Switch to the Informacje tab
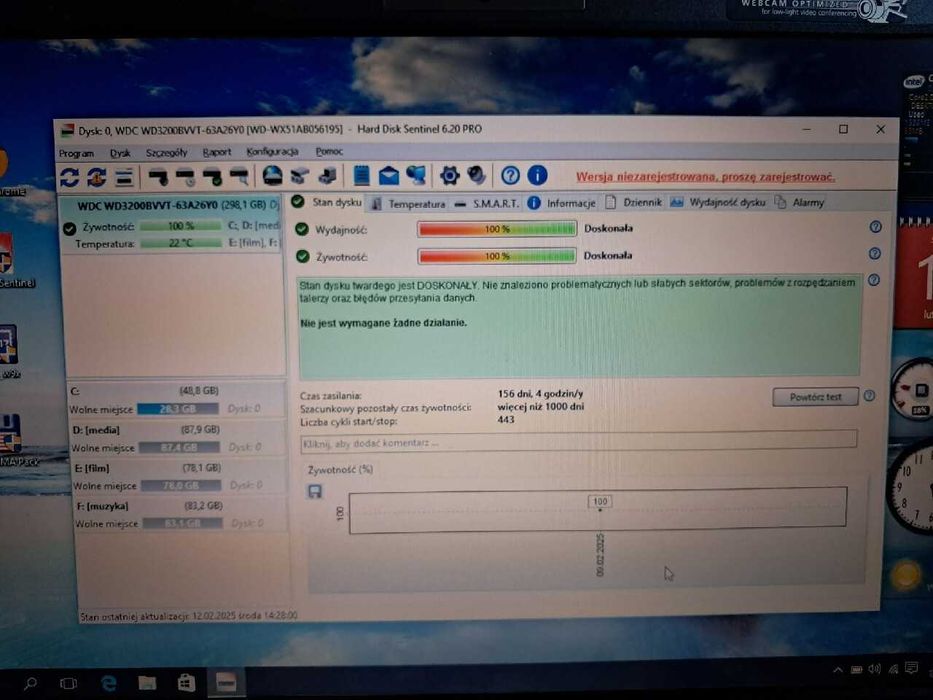The image size is (933, 700). click(x=562, y=203)
